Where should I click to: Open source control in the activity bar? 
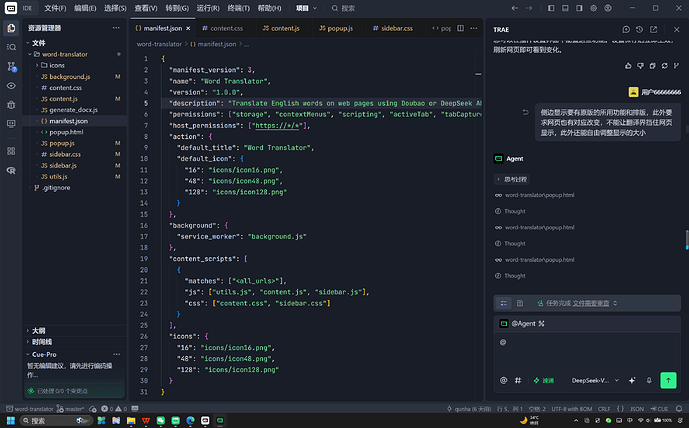pos(11,66)
